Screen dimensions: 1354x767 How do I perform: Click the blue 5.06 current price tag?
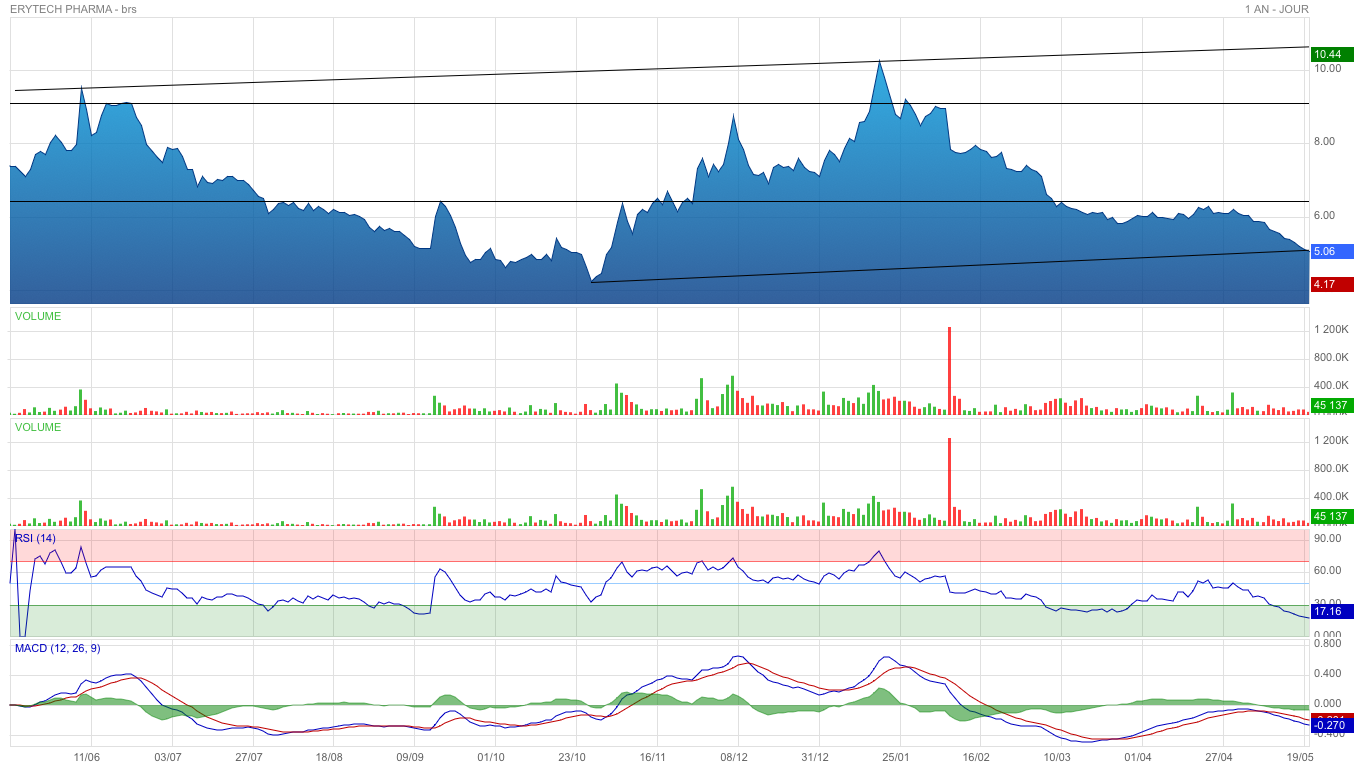(x=1330, y=251)
